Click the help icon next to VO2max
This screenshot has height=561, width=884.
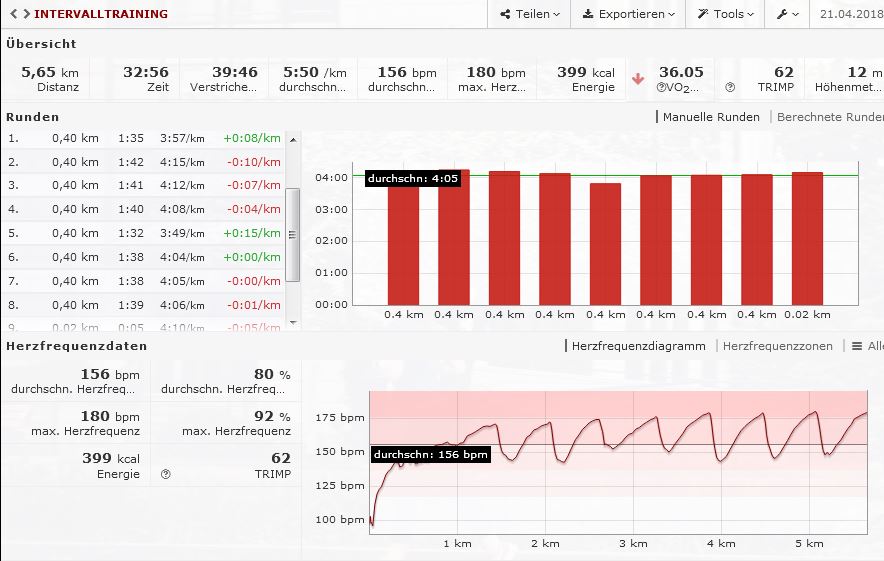[662, 88]
